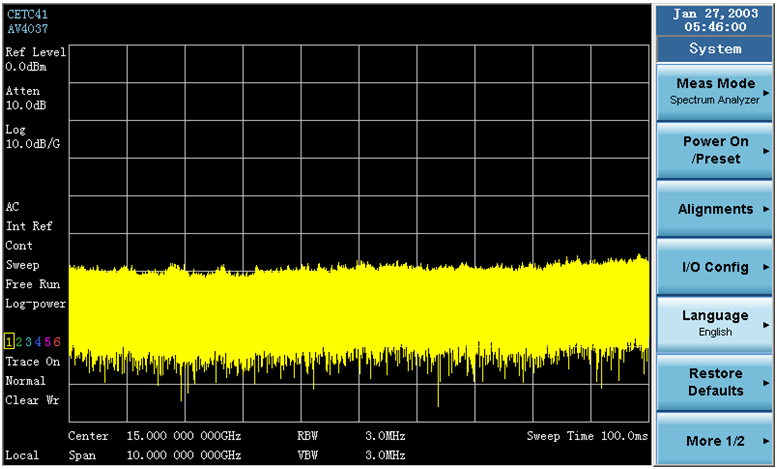
Task: Select trace 2 green indicator
Action: 19,342
